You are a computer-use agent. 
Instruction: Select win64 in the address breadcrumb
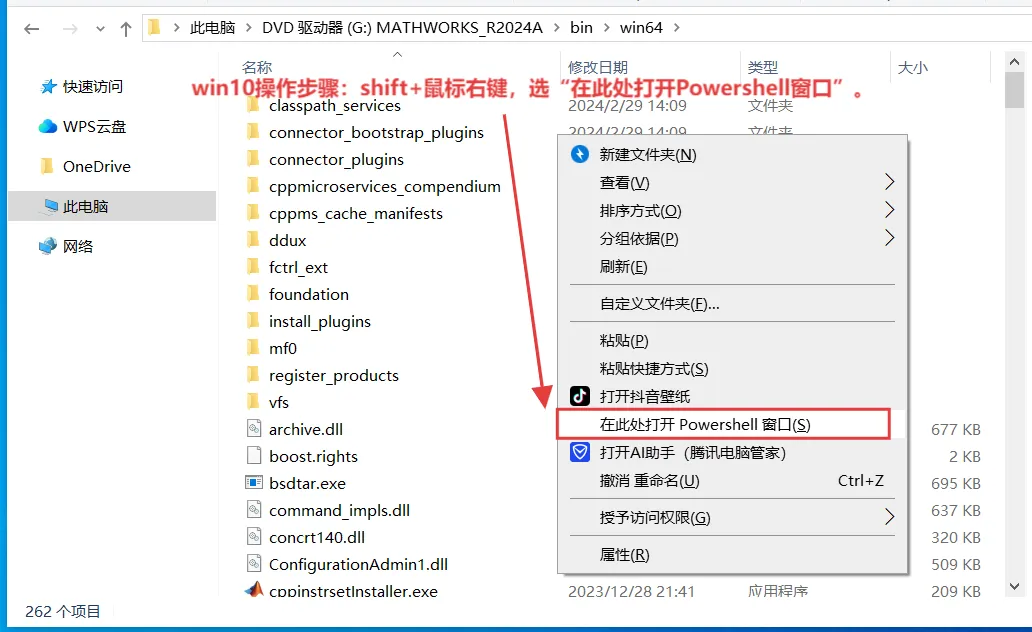(641, 28)
